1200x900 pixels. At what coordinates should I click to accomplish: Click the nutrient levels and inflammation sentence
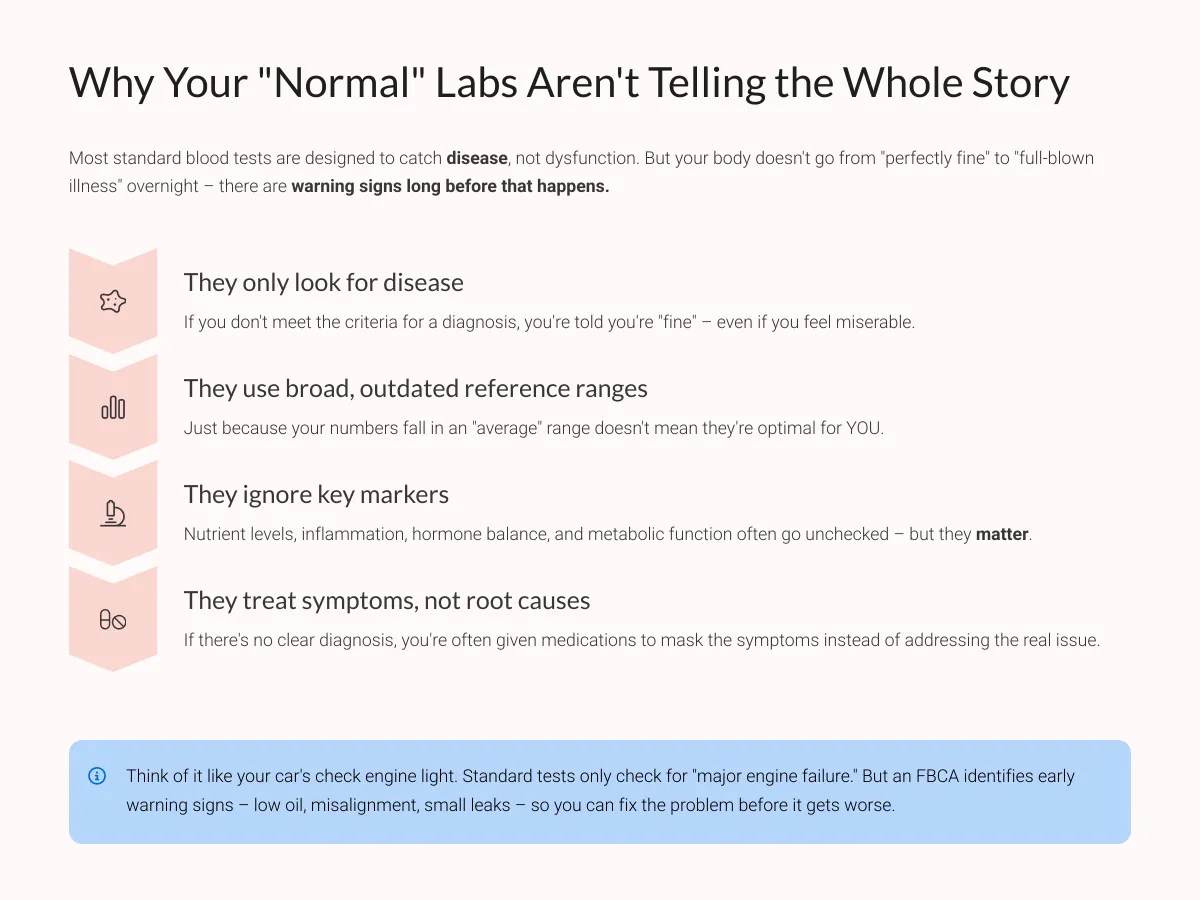click(x=608, y=534)
